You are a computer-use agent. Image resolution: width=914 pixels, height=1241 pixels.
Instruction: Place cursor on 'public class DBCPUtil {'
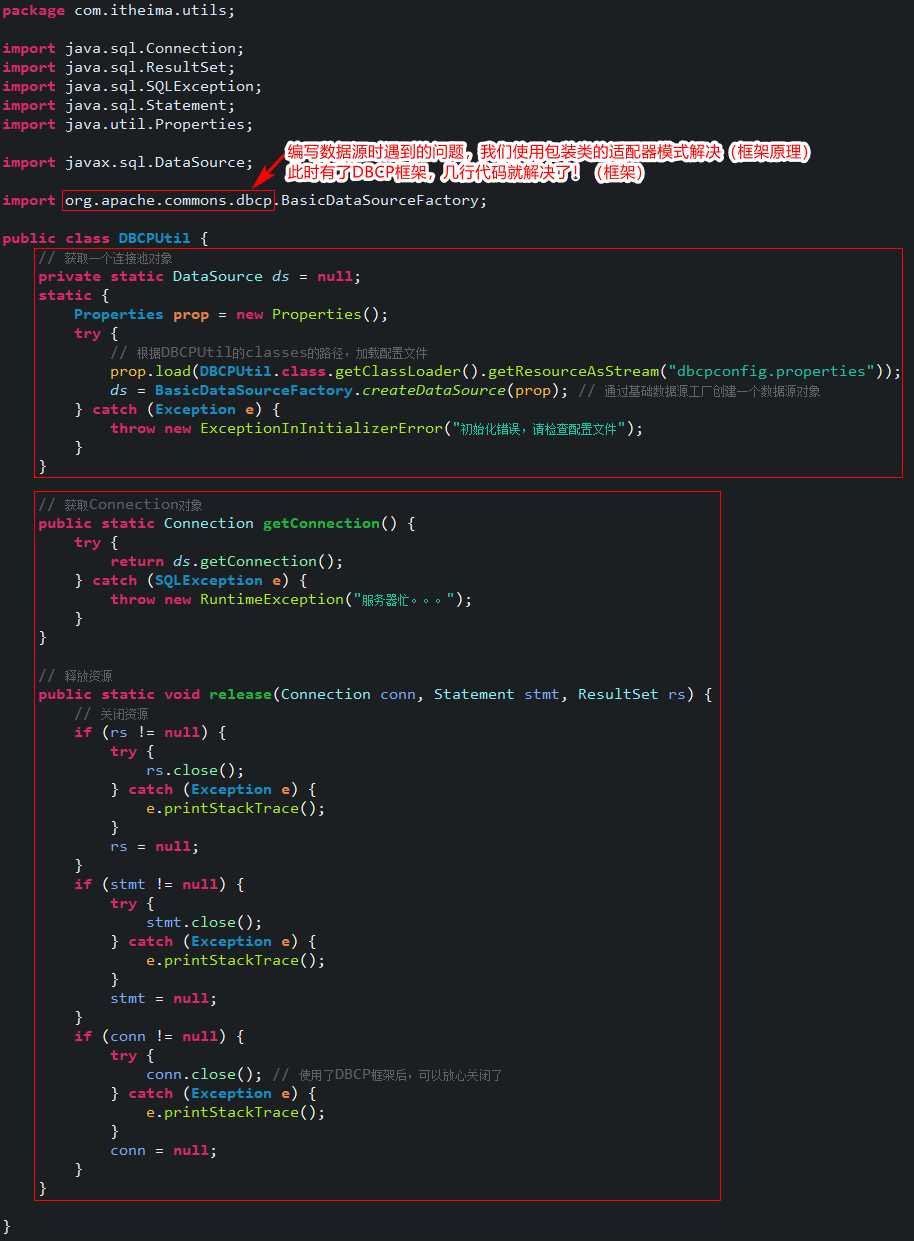coord(105,238)
